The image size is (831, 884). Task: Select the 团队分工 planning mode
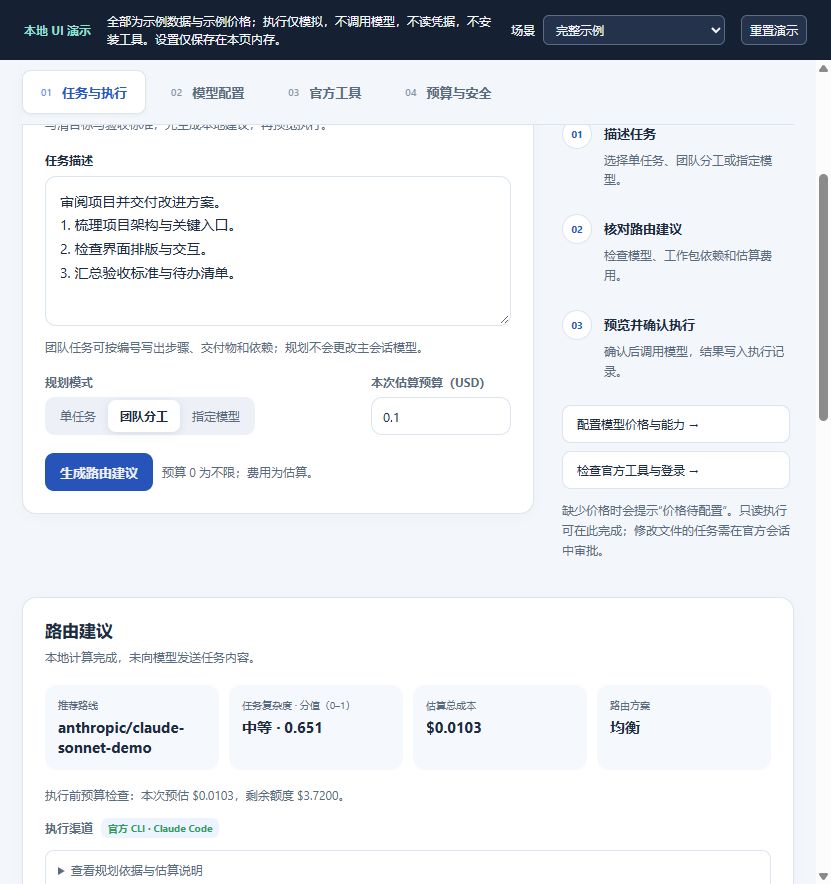point(144,416)
